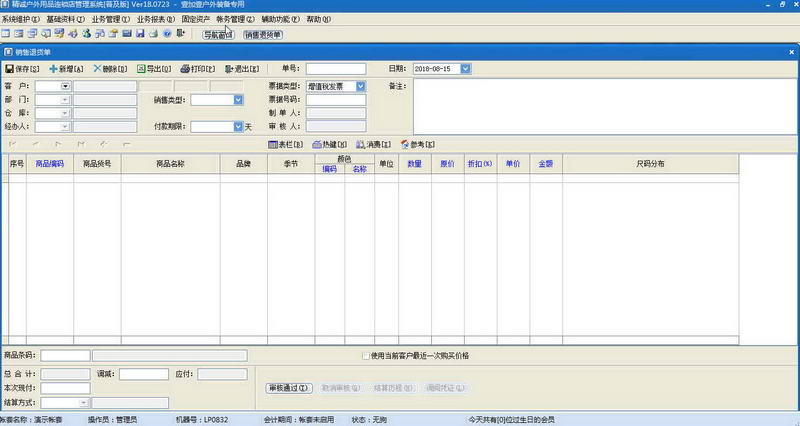Click the 打印 (Print) printer icon
The width and height of the screenshot is (800, 426).
click(x=185, y=69)
